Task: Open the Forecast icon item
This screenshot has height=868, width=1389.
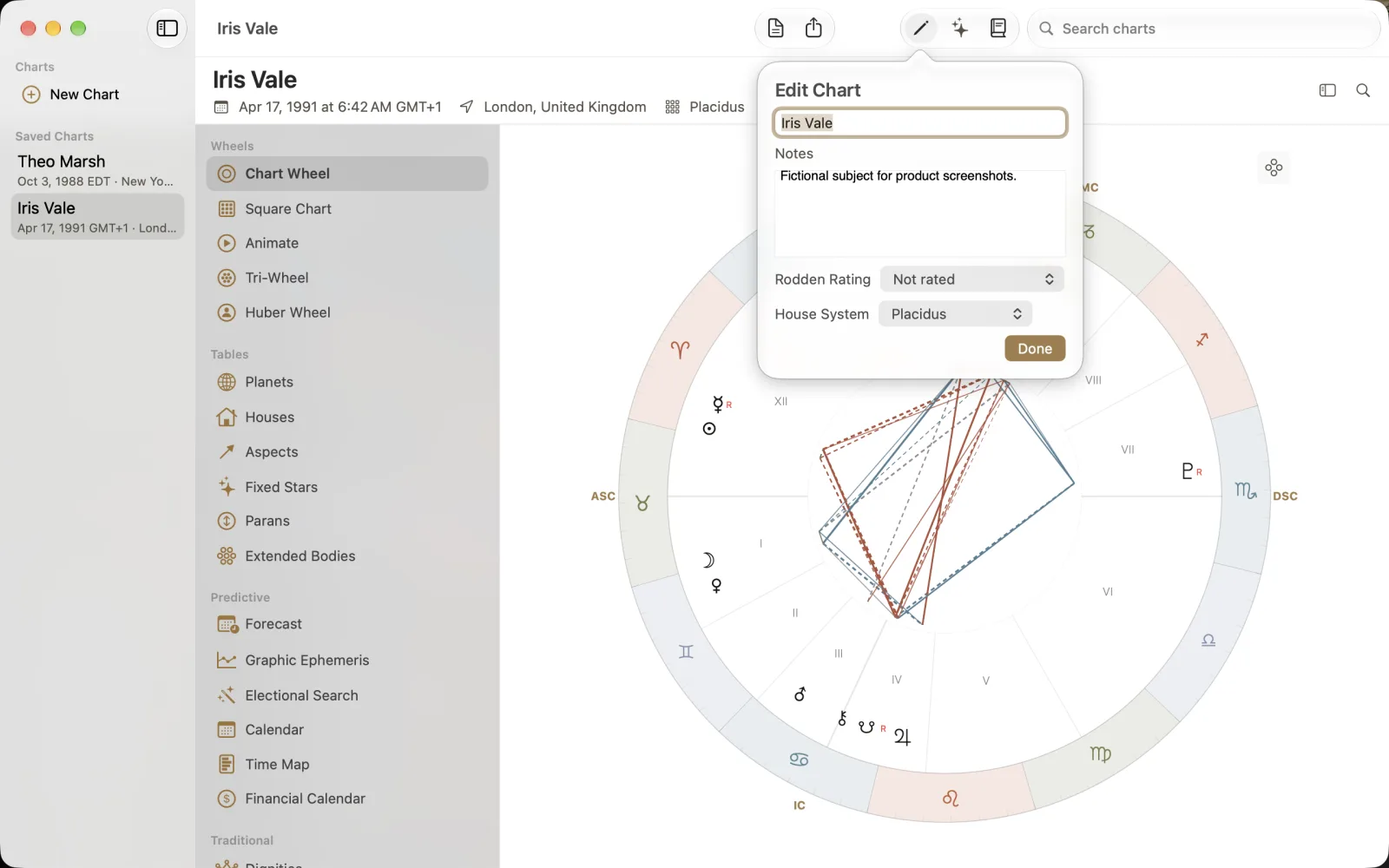Action: pyautogui.click(x=227, y=624)
